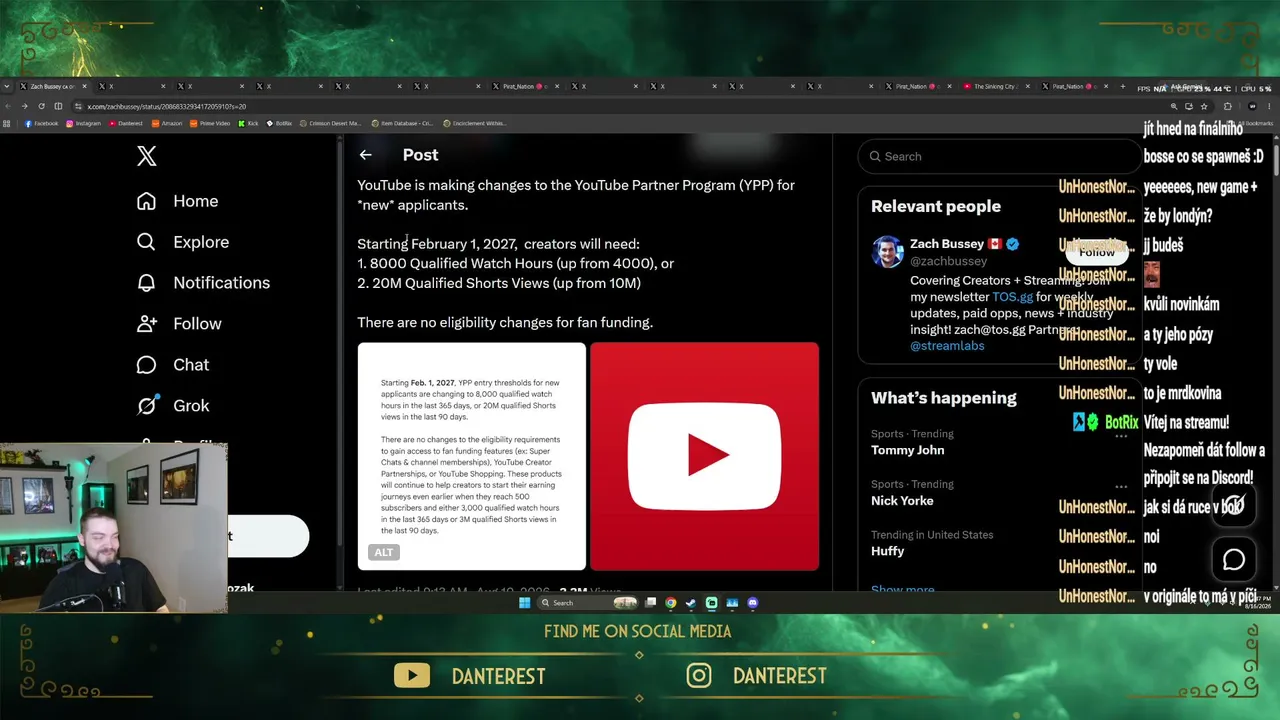The height and width of the screenshot is (720, 1280).
Task: Open the BotRix bookmark
Action: [x=279, y=124]
